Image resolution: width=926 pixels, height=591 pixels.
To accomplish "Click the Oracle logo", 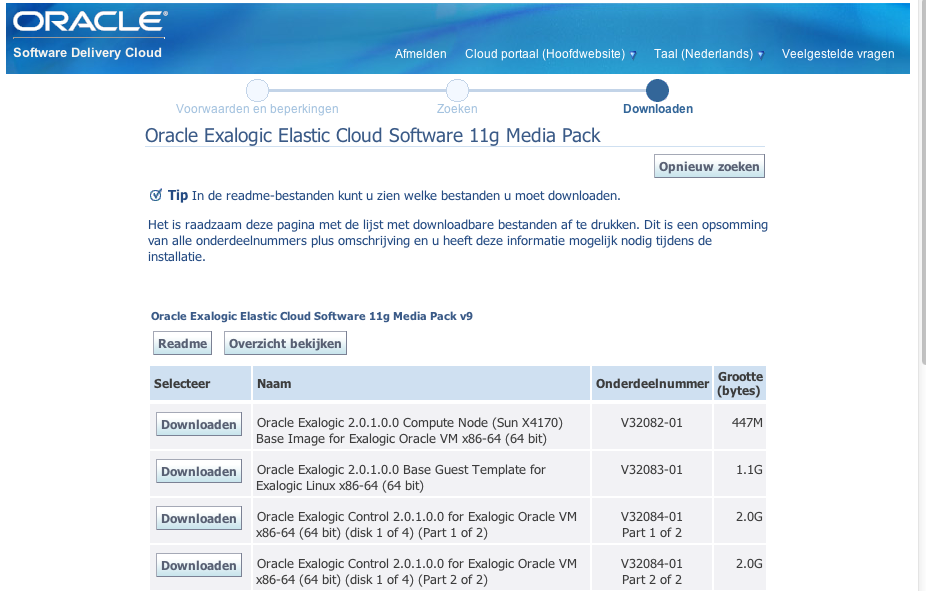I will point(90,21).
